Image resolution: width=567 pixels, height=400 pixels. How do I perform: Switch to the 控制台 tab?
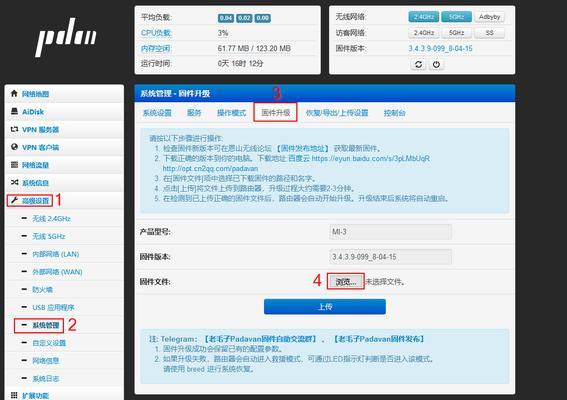395,113
